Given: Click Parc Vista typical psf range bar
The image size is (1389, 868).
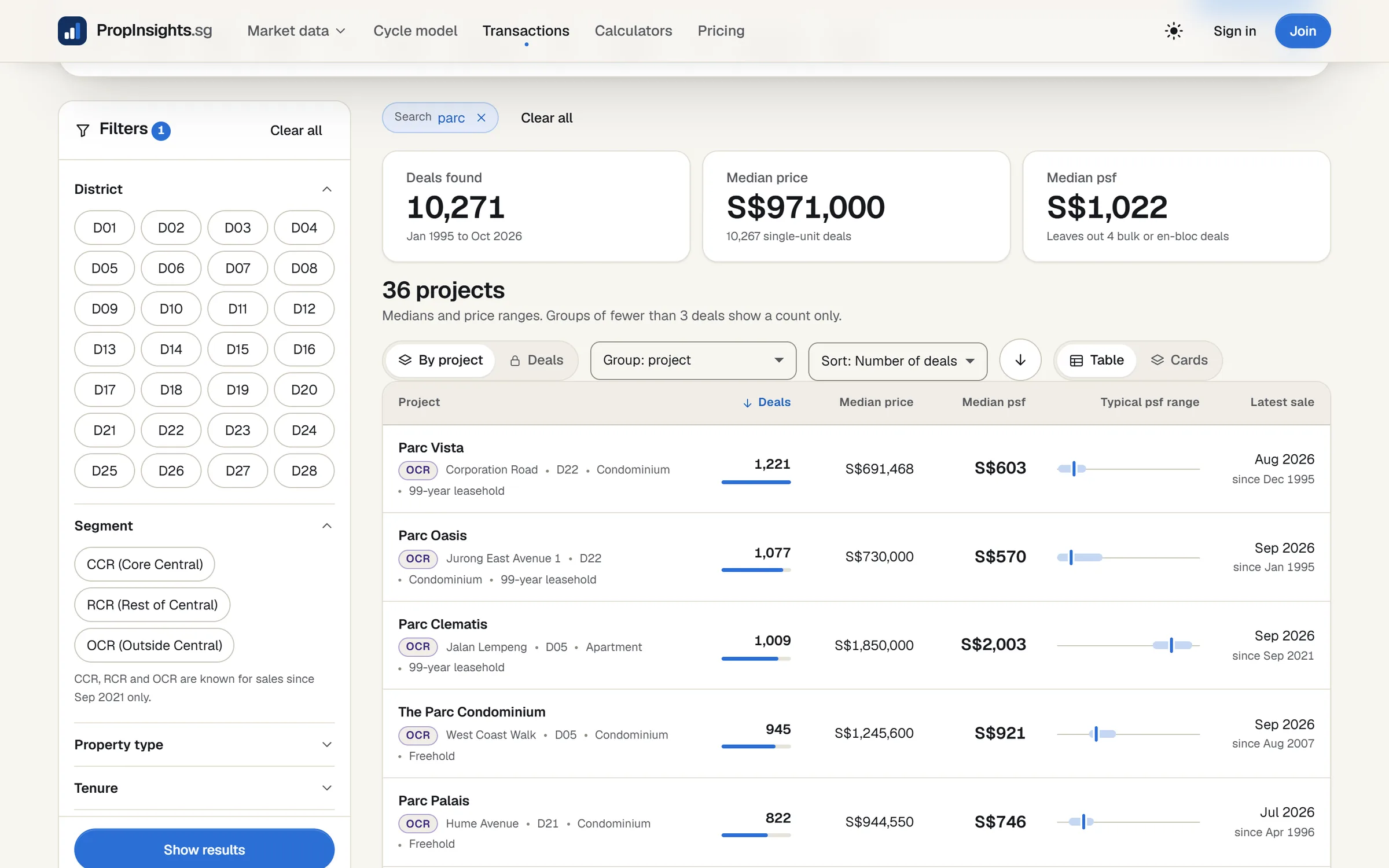Looking at the screenshot, I should (1128, 469).
